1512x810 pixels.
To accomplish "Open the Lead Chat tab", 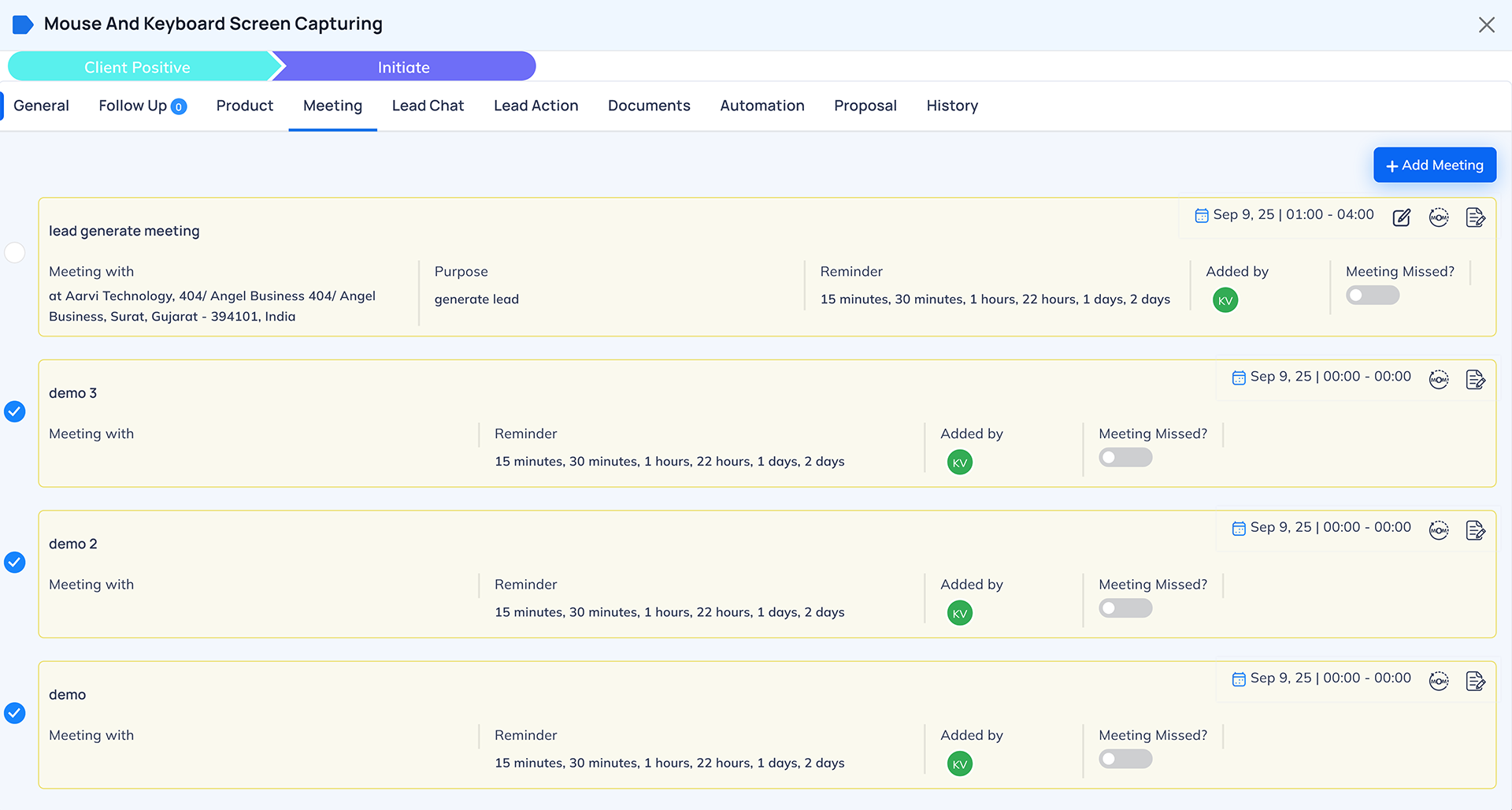I will coord(428,106).
